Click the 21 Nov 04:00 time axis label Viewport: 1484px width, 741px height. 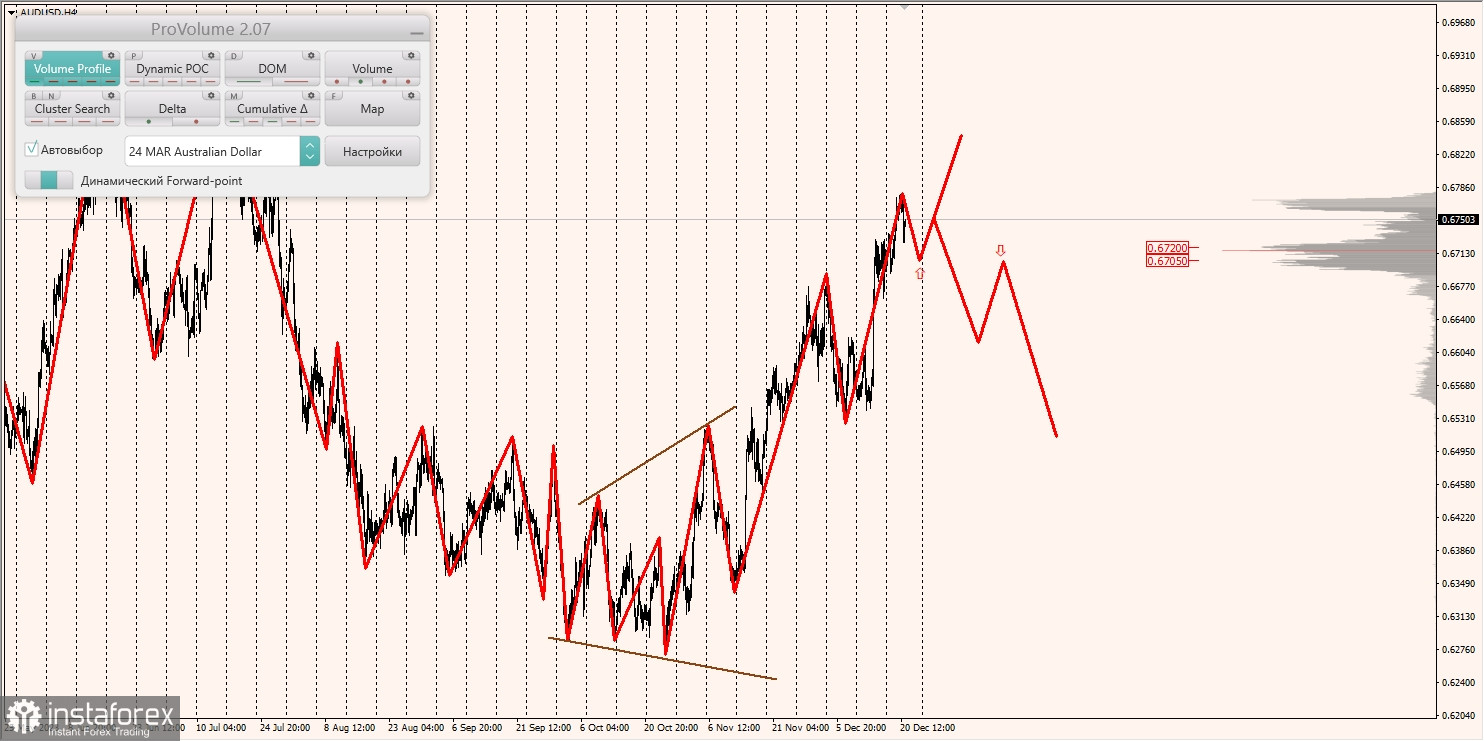(x=800, y=728)
